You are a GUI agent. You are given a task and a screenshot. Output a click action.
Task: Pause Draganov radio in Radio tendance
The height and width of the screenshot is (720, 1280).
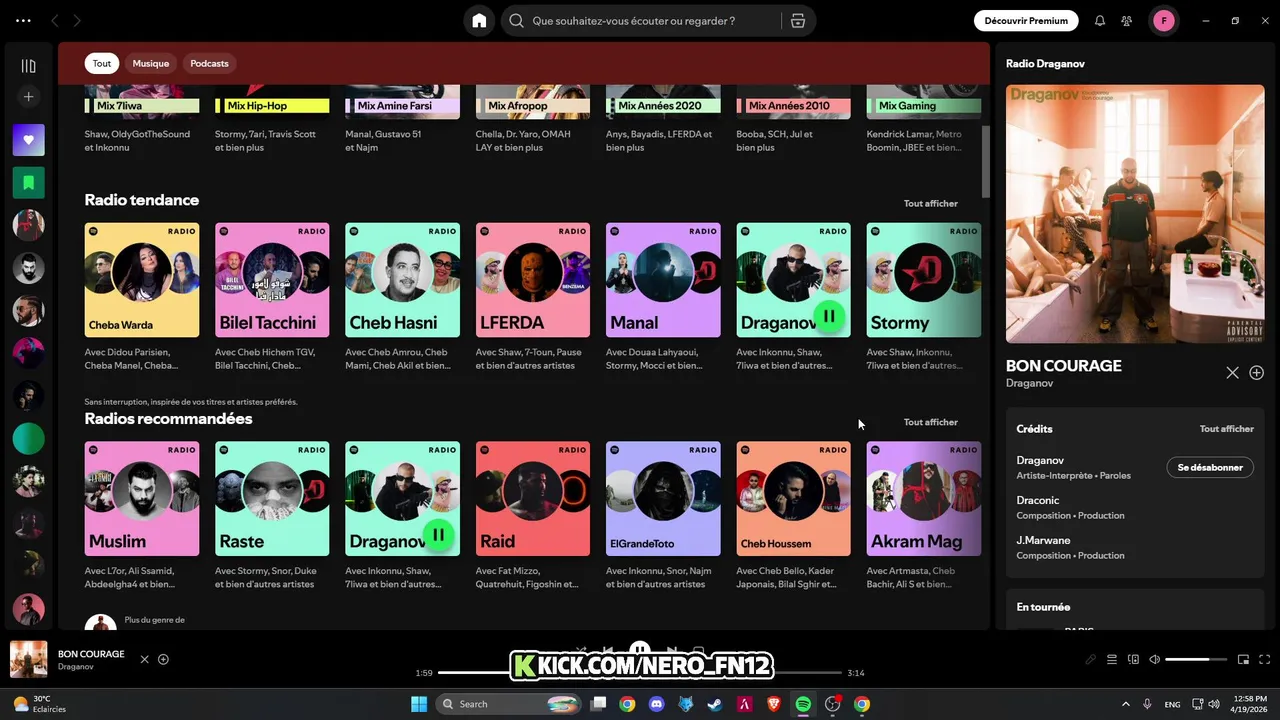tap(828, 316)
